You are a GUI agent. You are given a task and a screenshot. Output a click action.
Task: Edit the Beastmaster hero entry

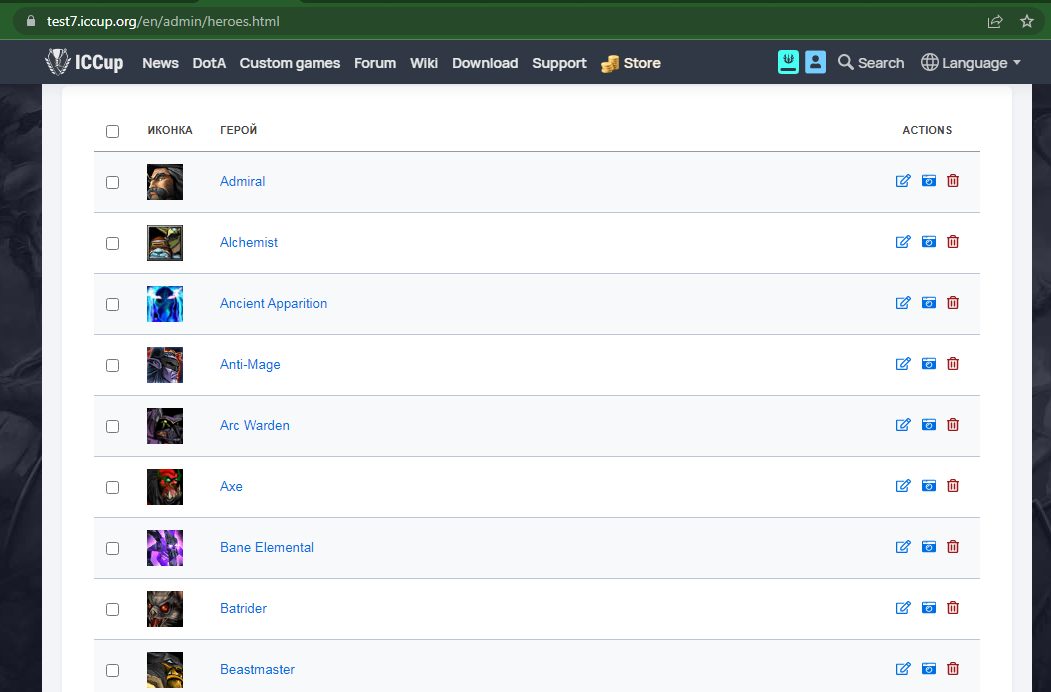[x=903, y=669]
